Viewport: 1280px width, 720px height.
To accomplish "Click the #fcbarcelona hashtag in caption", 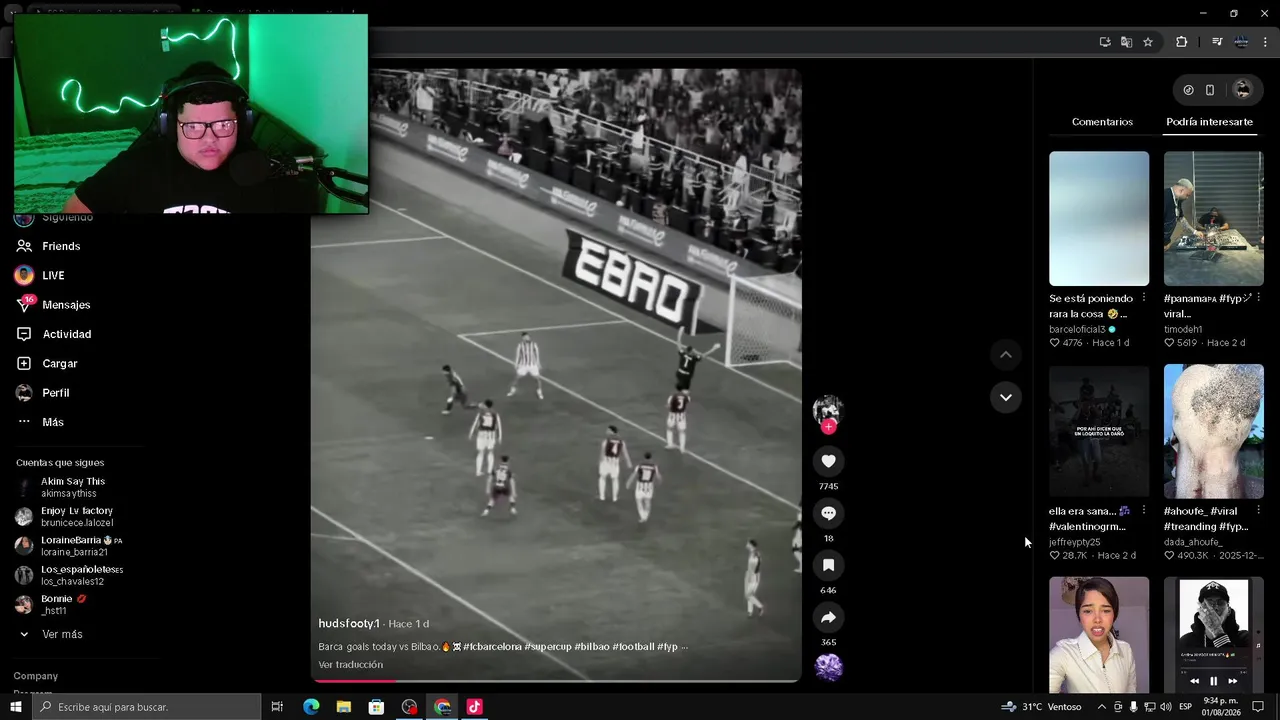I will 492,647.
